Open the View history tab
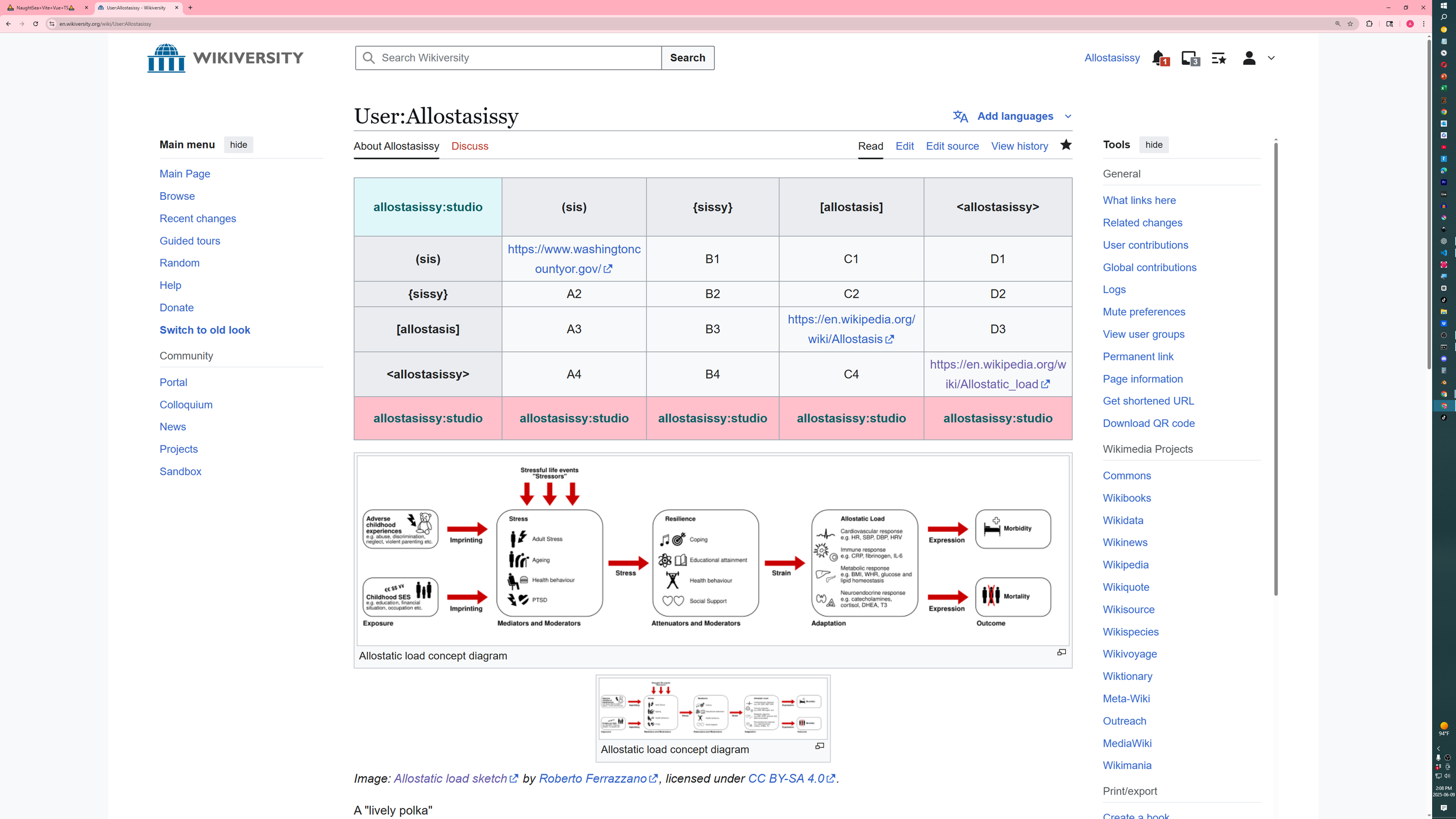Image resolution: width=1456 pixels, height=819 pixels. 1019,146
